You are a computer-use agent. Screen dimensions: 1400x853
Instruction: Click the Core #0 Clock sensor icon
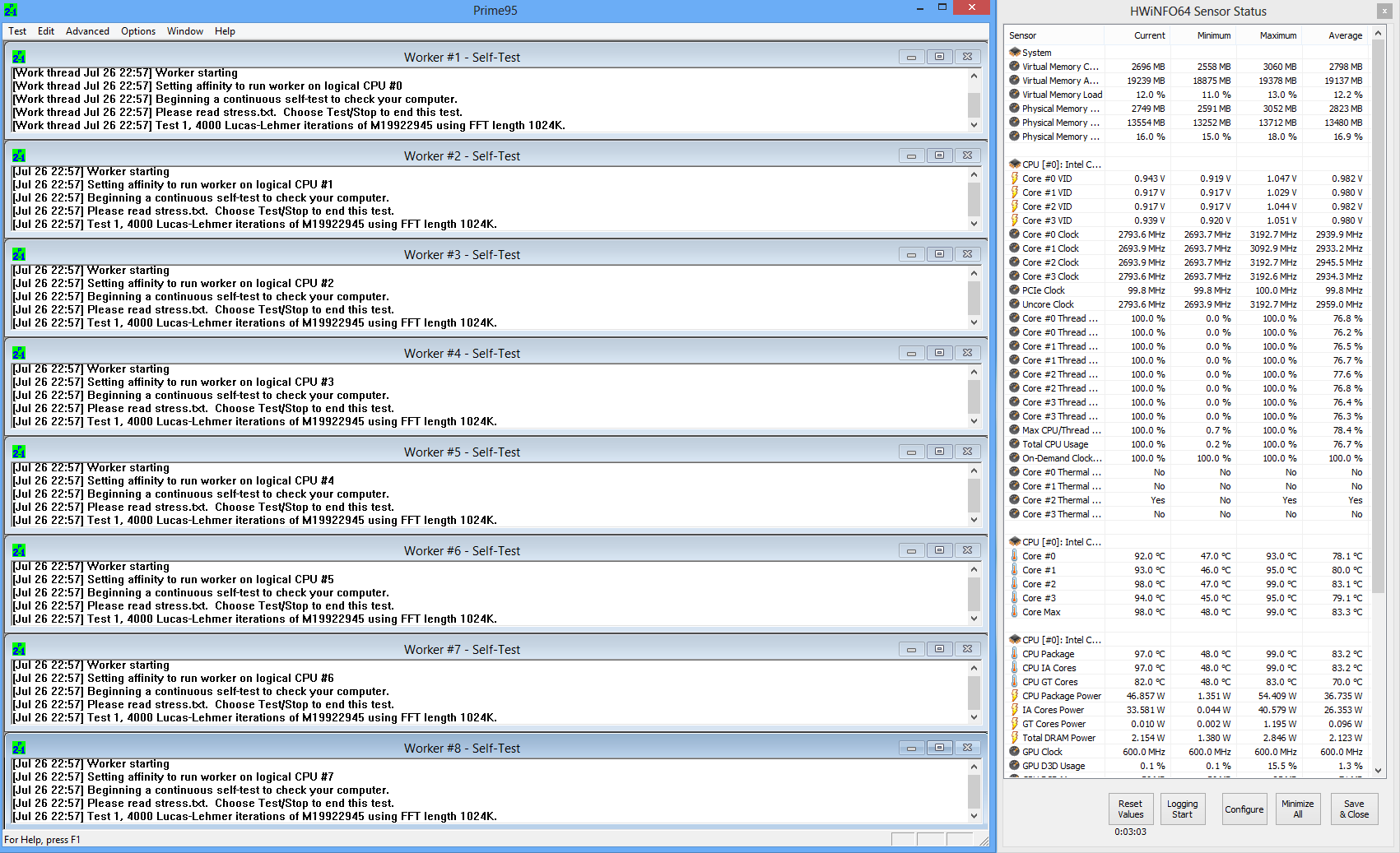[1014, 234]
